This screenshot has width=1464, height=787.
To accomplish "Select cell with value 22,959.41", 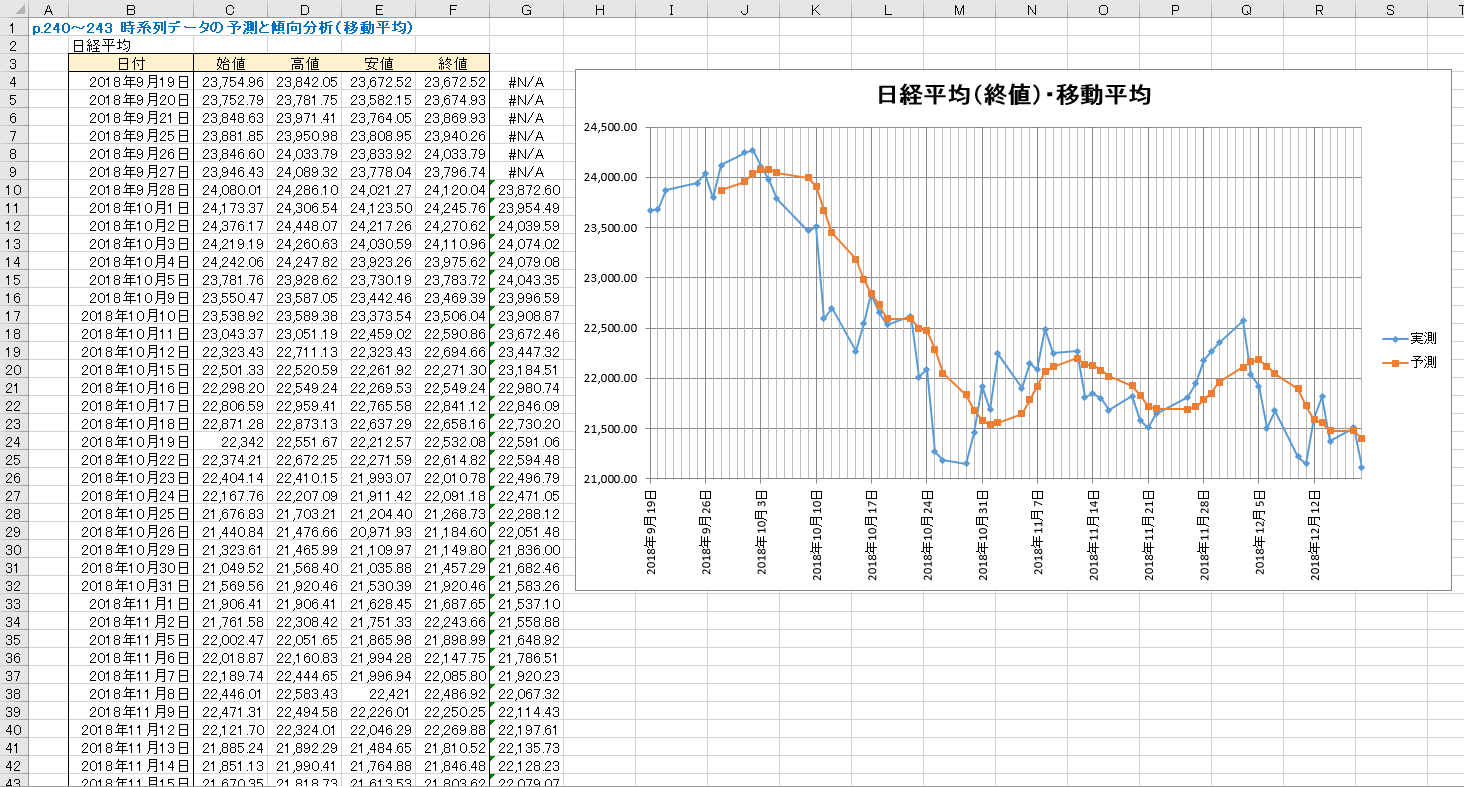I will point(304,405).
